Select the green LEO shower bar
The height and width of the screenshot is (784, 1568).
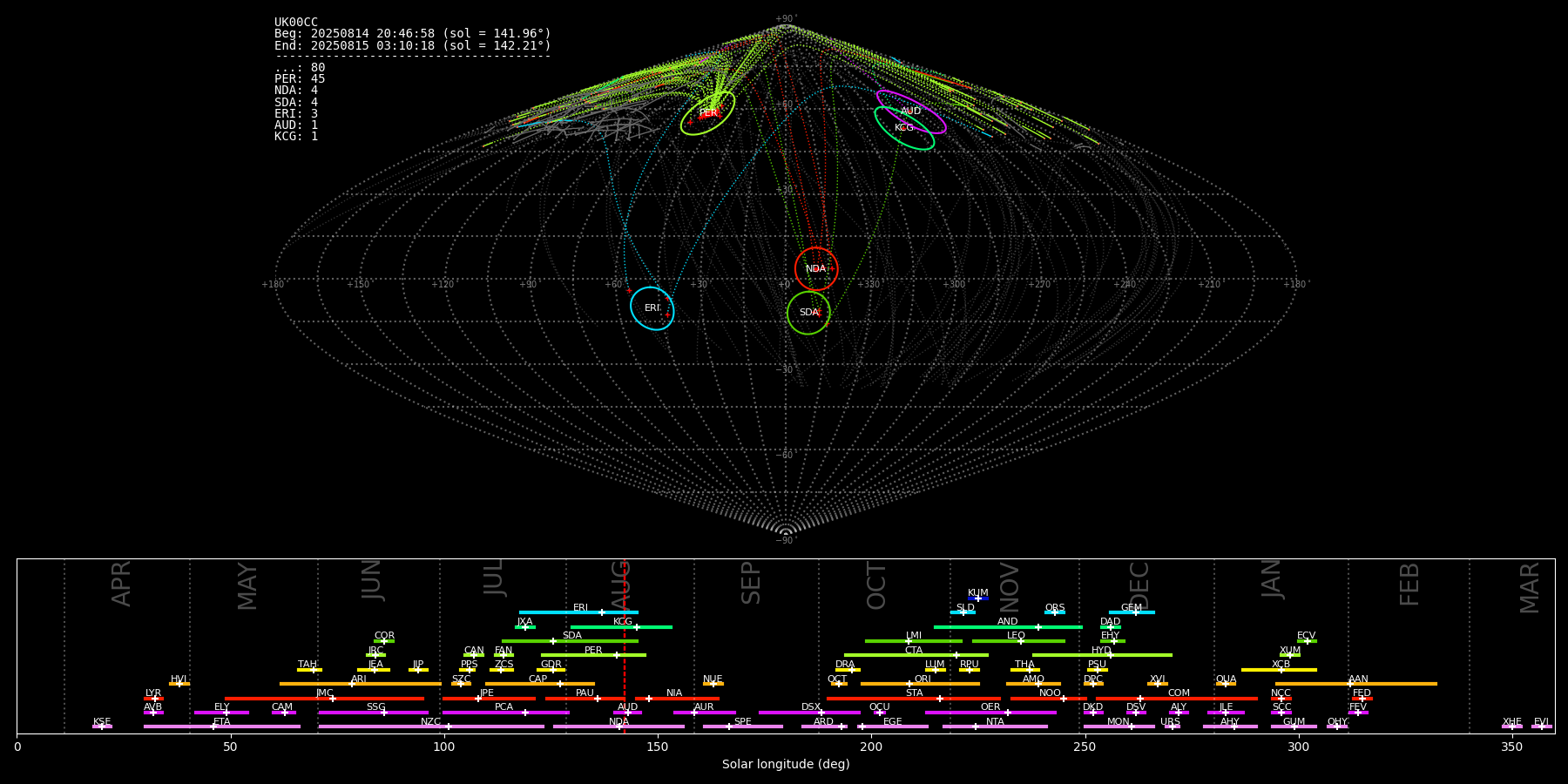[1018, 641]
